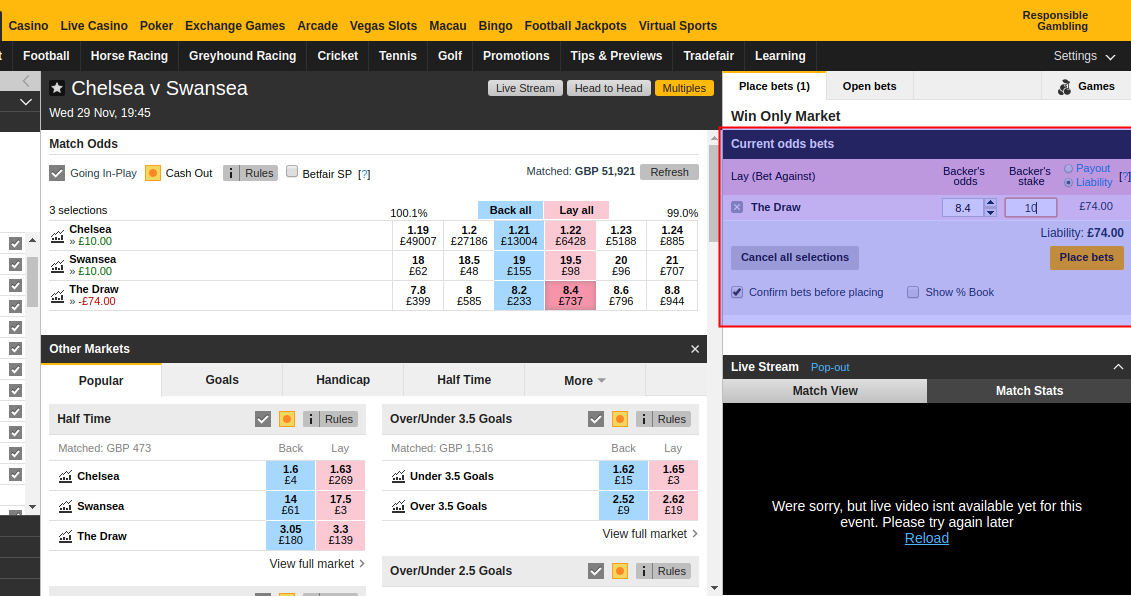1131x596 pixels.
Task: Select the Payout radio option
Action: pos(1069,169)
